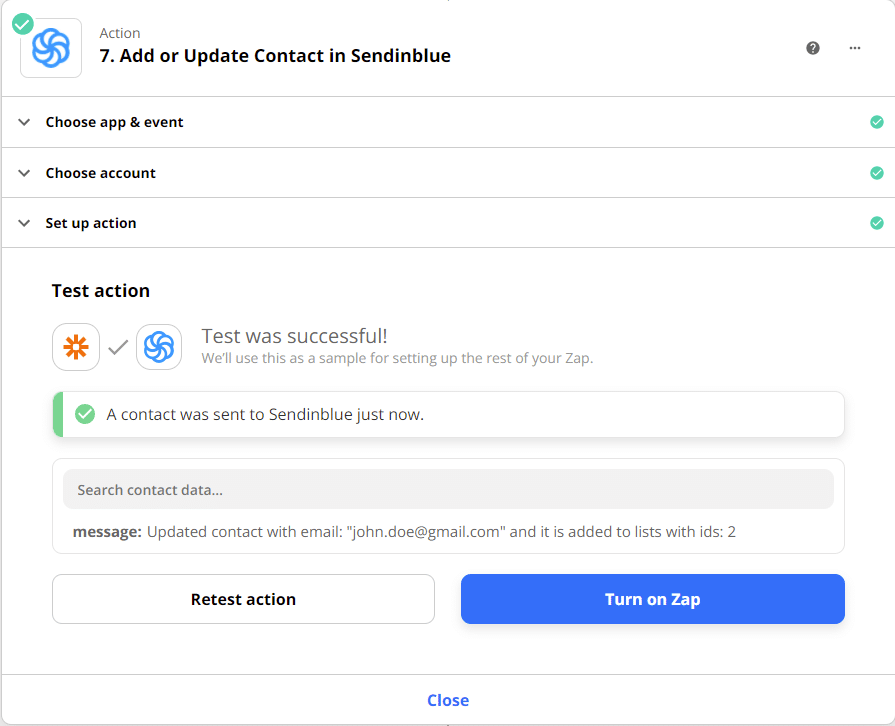
Task: Click the orange Zapier asterisk icon
Action: 76,347
